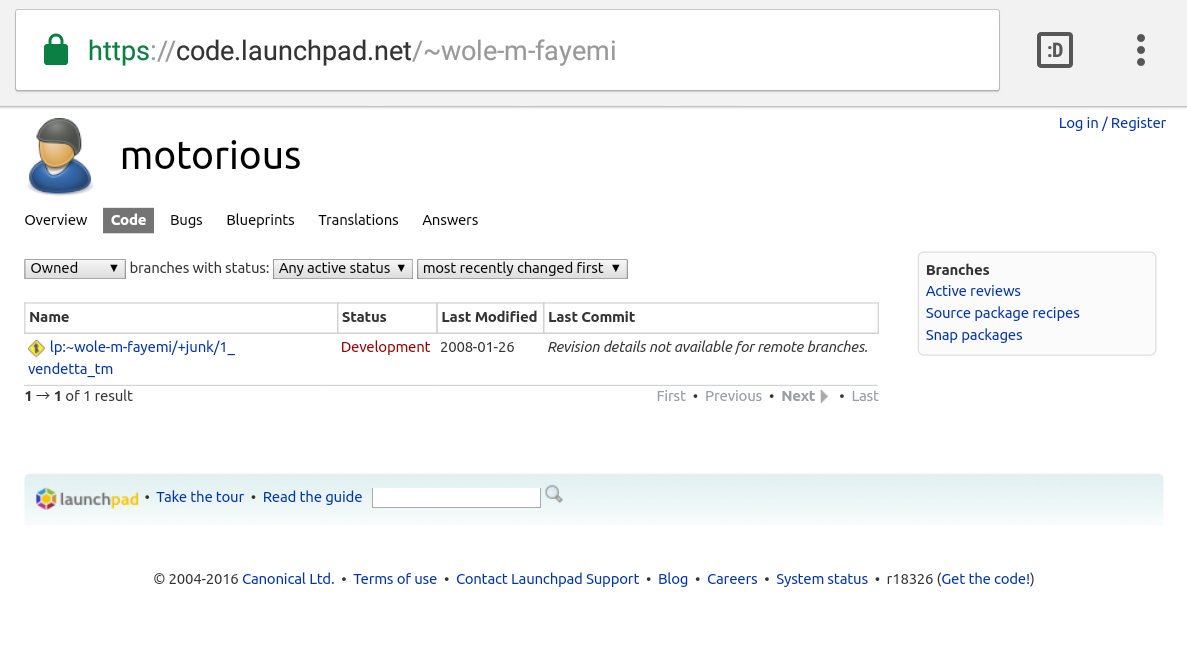Click the Last pagination label
This screenshot has width=1187, height=666.
click(x=865, y=396)
